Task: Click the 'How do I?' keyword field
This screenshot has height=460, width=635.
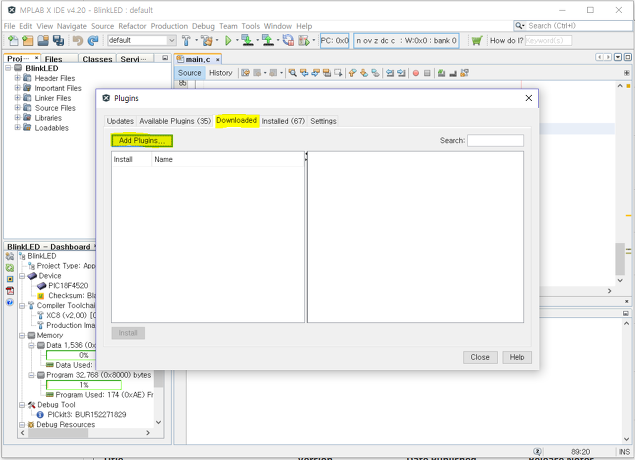Action: pos(548,40)
